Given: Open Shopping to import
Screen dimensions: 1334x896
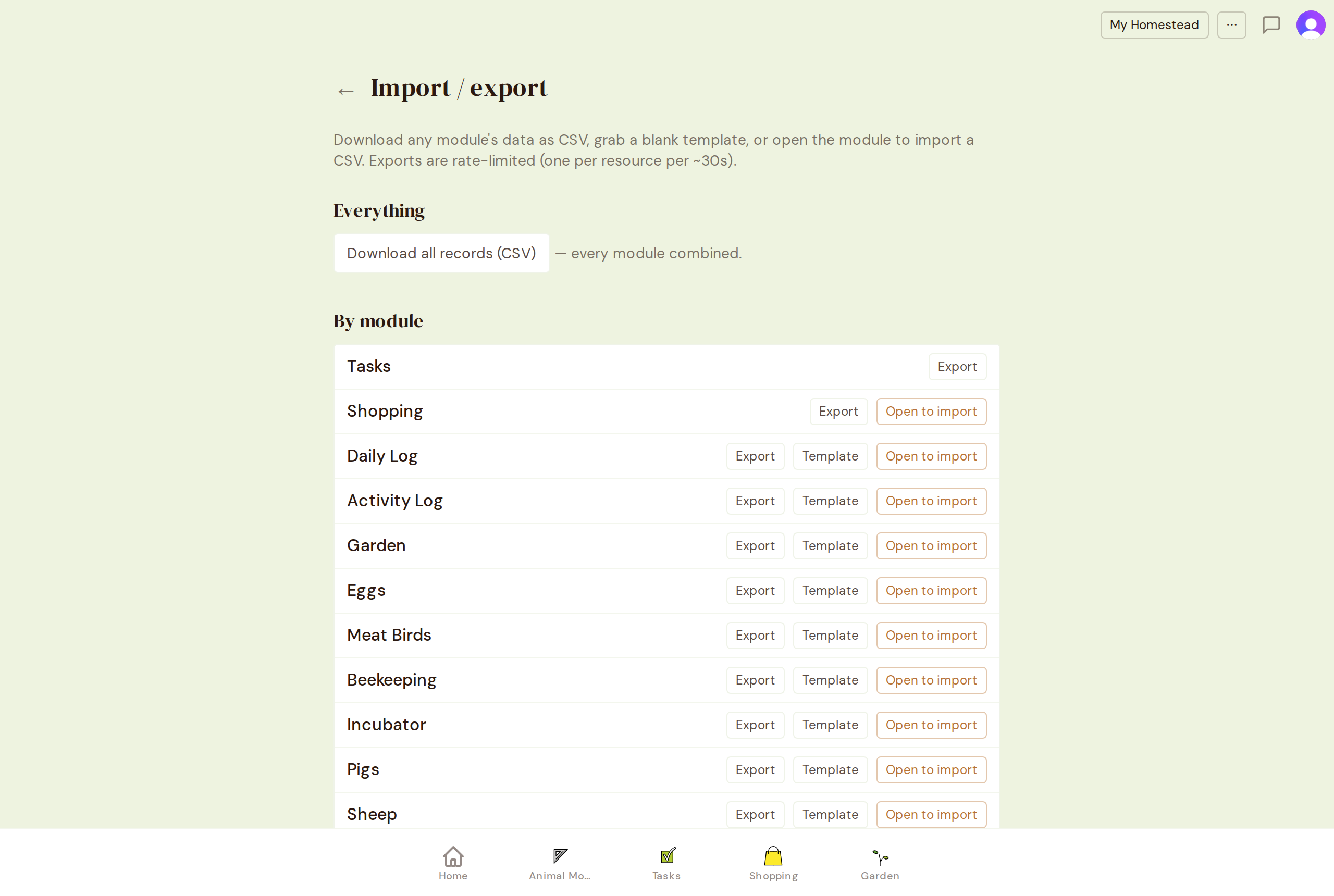Looking at the screenshot, I should tap(931, 412).
